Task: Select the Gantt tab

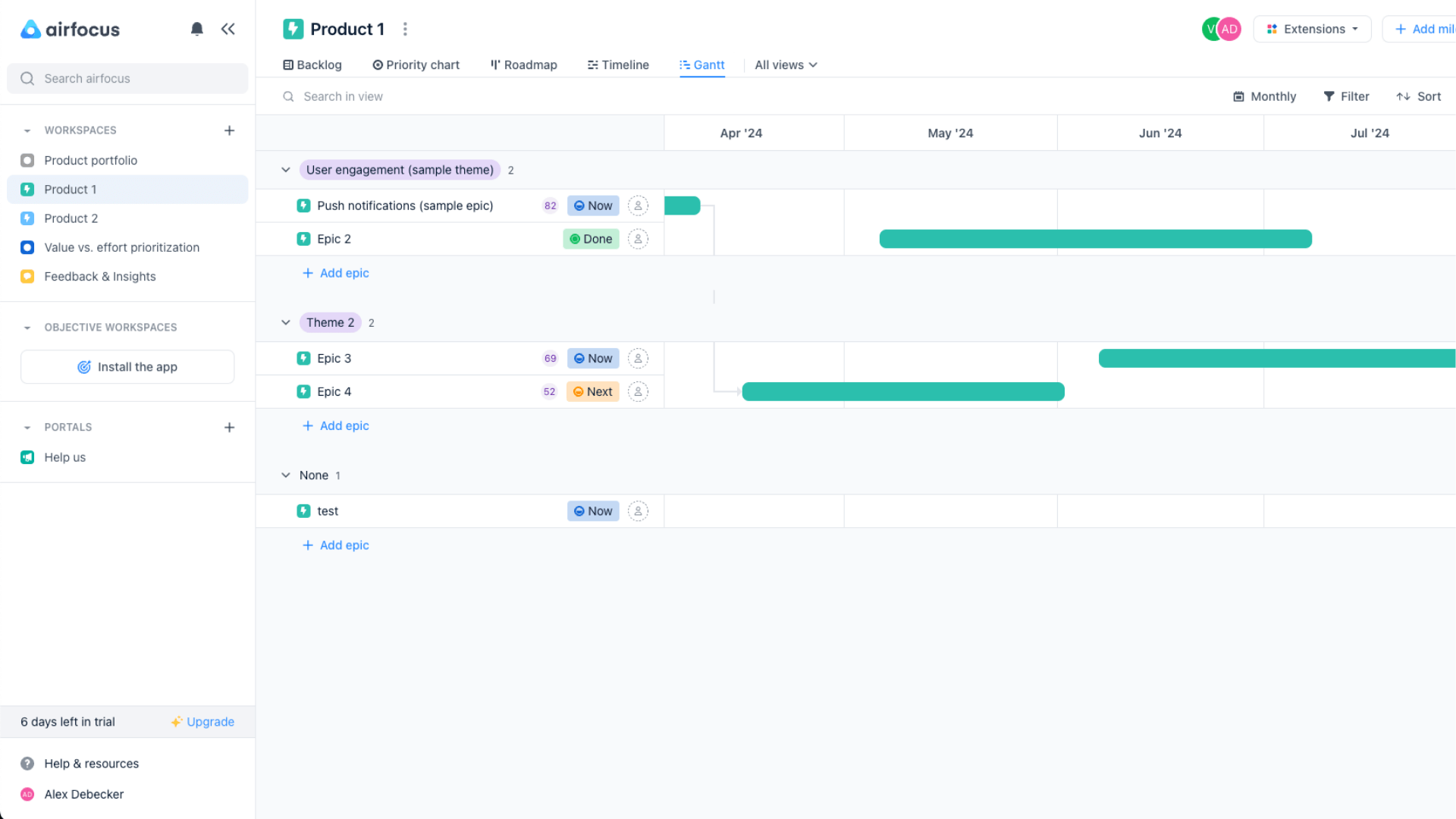Action: pos(702,64)
